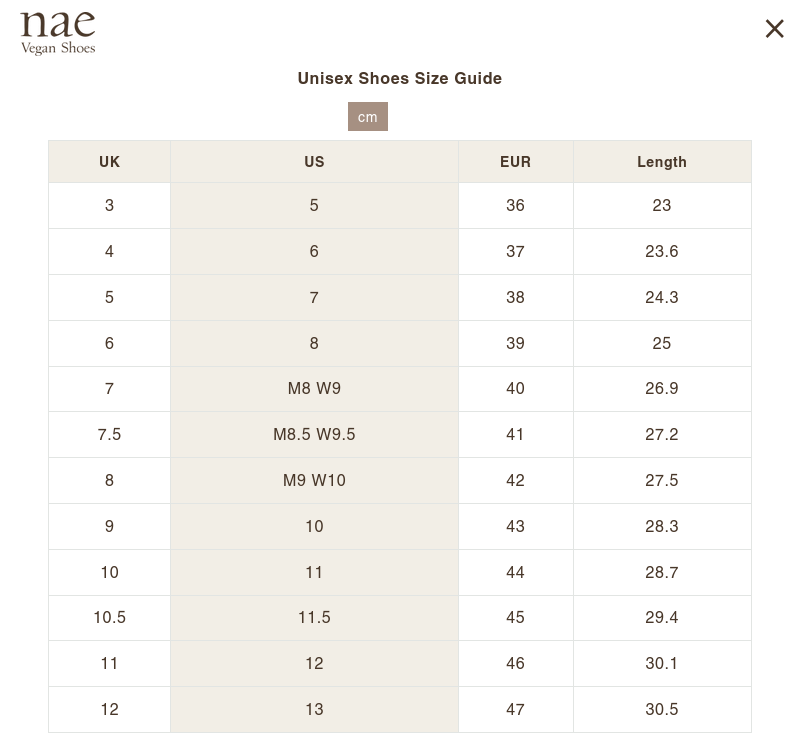
Task: Click the M8 W9 US size cell
Action: [314, 388]
